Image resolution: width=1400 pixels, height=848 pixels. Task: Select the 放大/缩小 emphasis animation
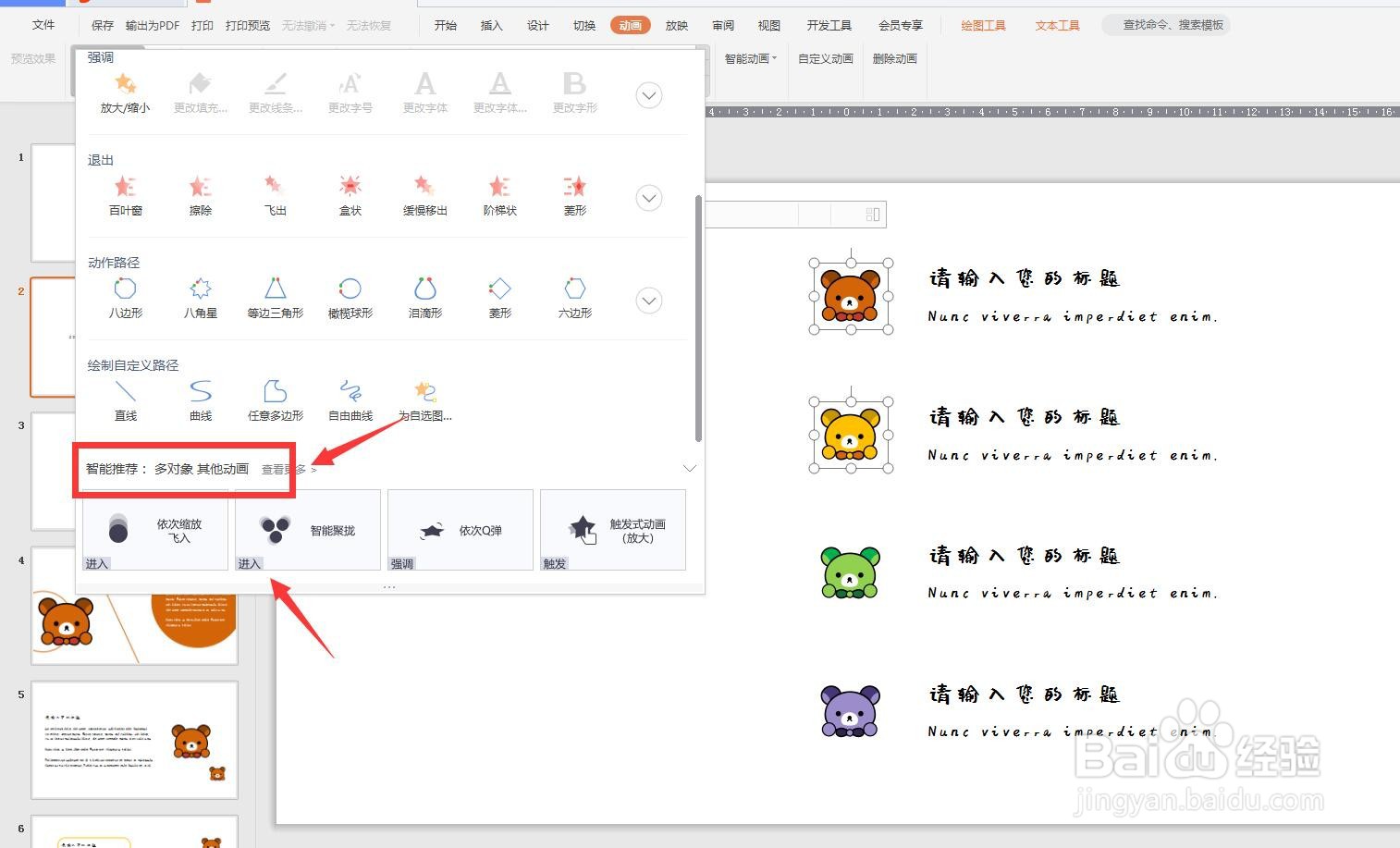(x=126, y=93)
